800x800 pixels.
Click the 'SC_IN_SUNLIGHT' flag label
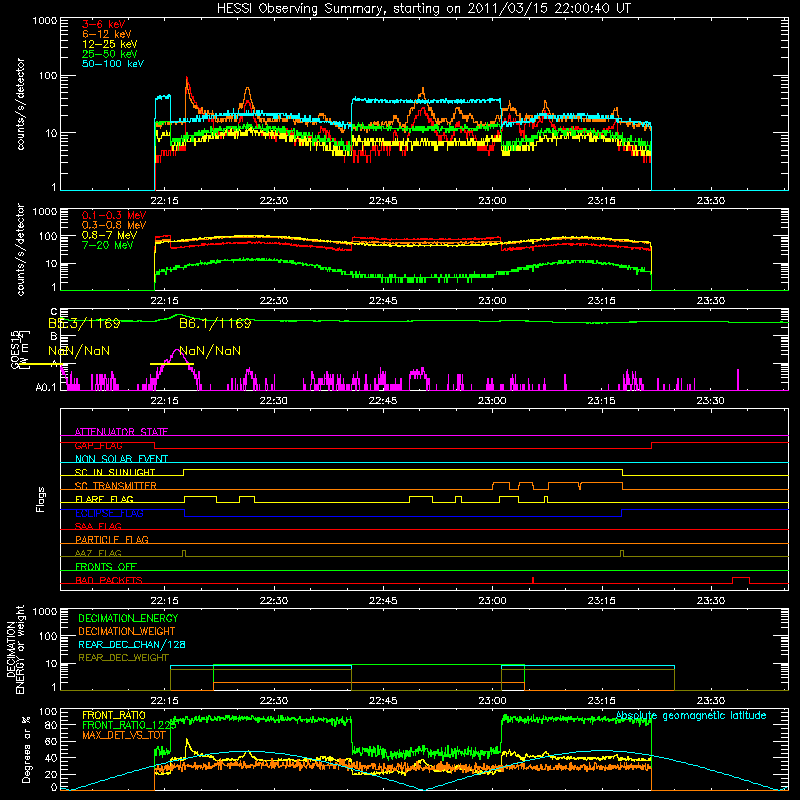tap(115, 472)
